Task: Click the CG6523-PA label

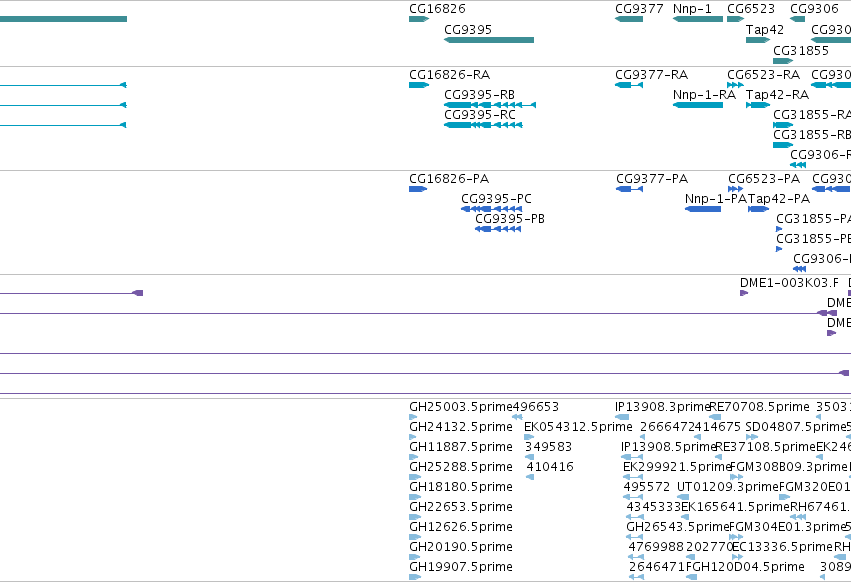Action: tap(764, 179)
